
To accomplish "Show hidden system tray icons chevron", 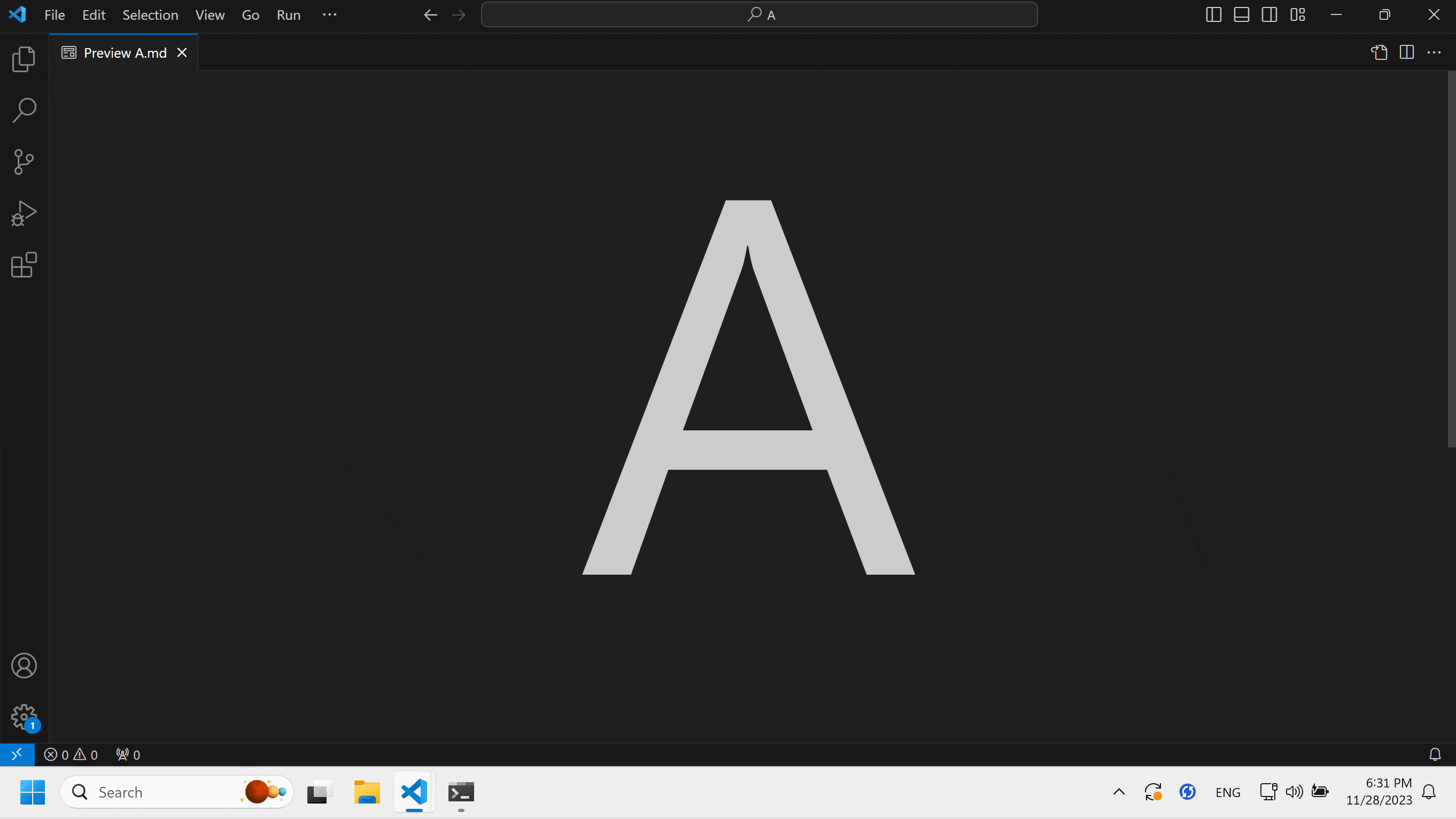I will pyautogui.click(x=1119, y=791).
